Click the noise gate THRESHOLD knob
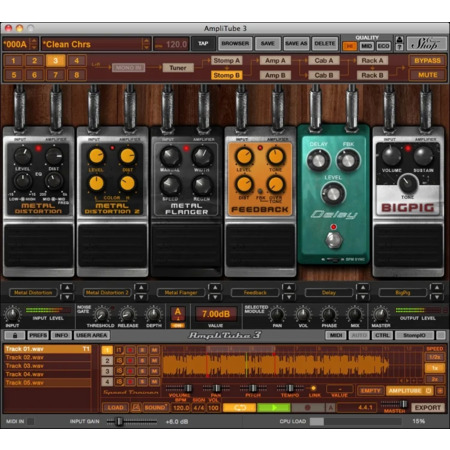This screenshot has height=450, width=450. click(101, 314)
